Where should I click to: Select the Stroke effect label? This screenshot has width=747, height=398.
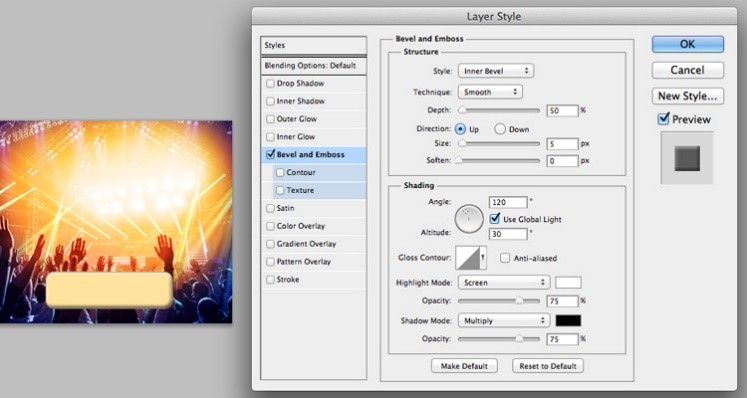[288, 279]
